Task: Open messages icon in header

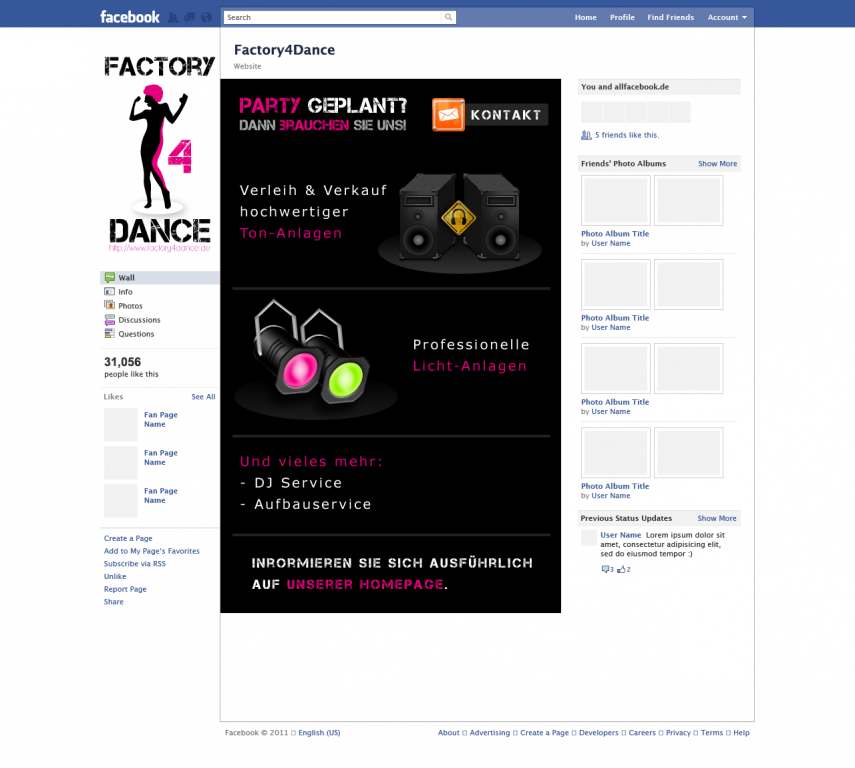Action: point(189,17)
